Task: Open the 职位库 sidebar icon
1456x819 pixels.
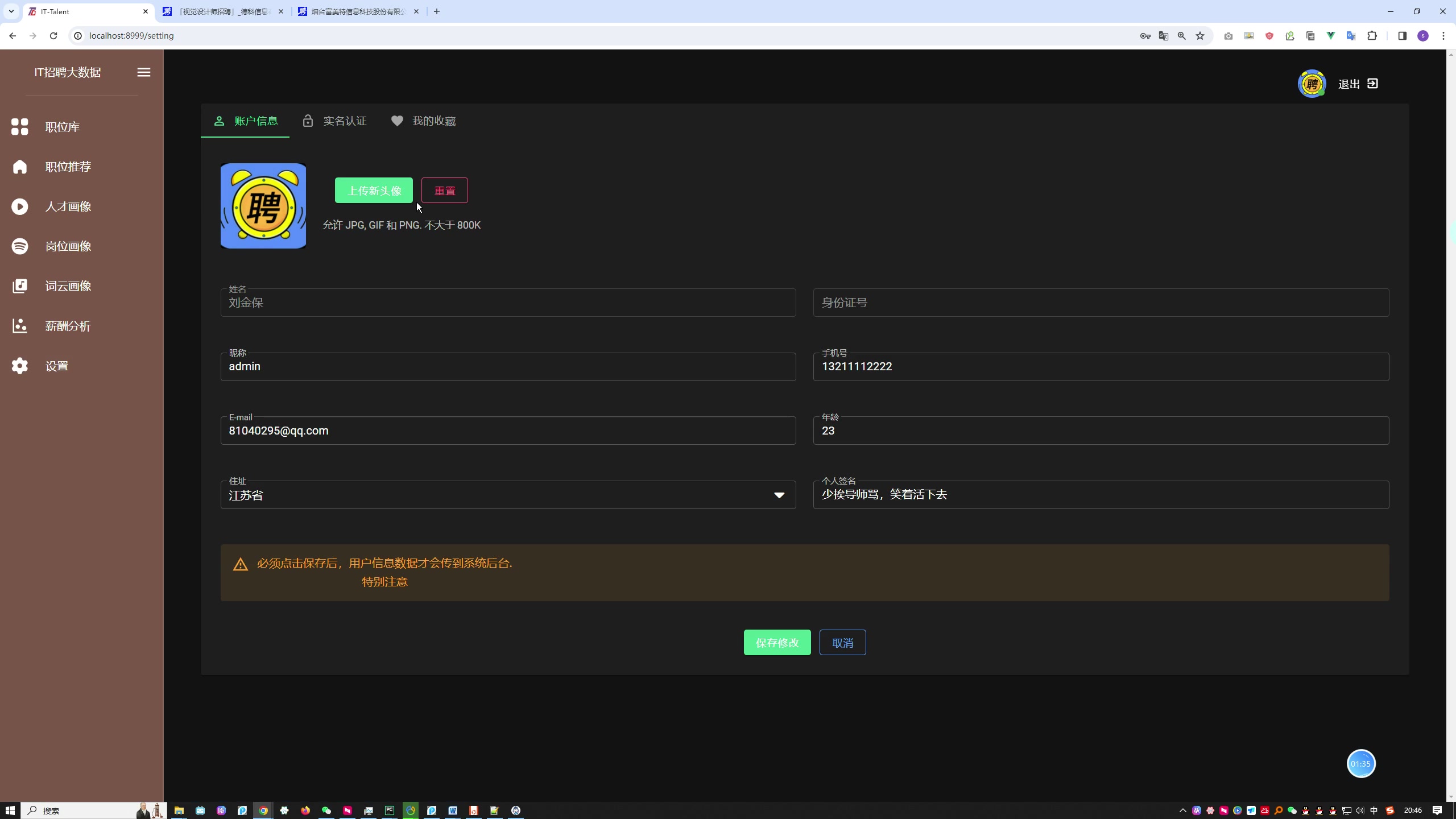Action: (x=19, y=127)
